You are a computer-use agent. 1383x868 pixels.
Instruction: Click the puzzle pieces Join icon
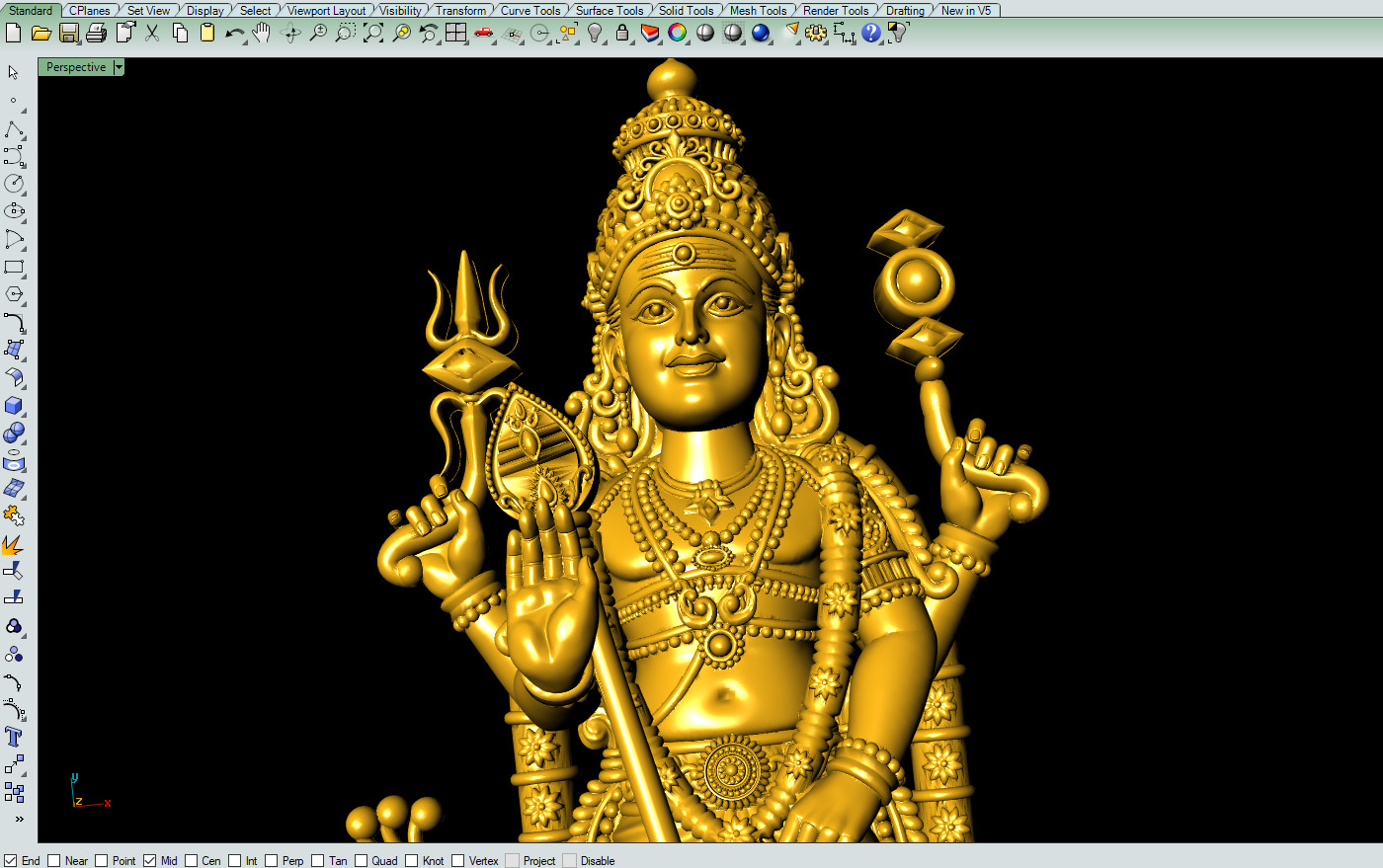coord(14,515)
